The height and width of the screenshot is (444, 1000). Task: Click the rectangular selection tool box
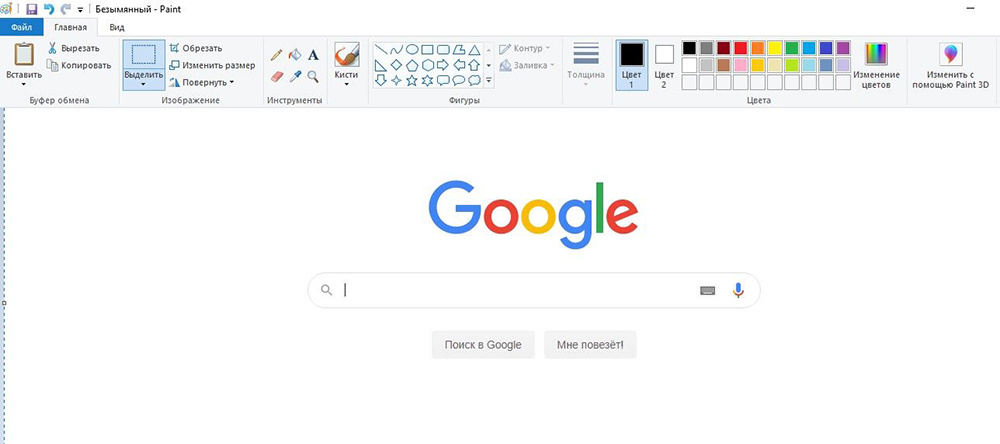143,54
